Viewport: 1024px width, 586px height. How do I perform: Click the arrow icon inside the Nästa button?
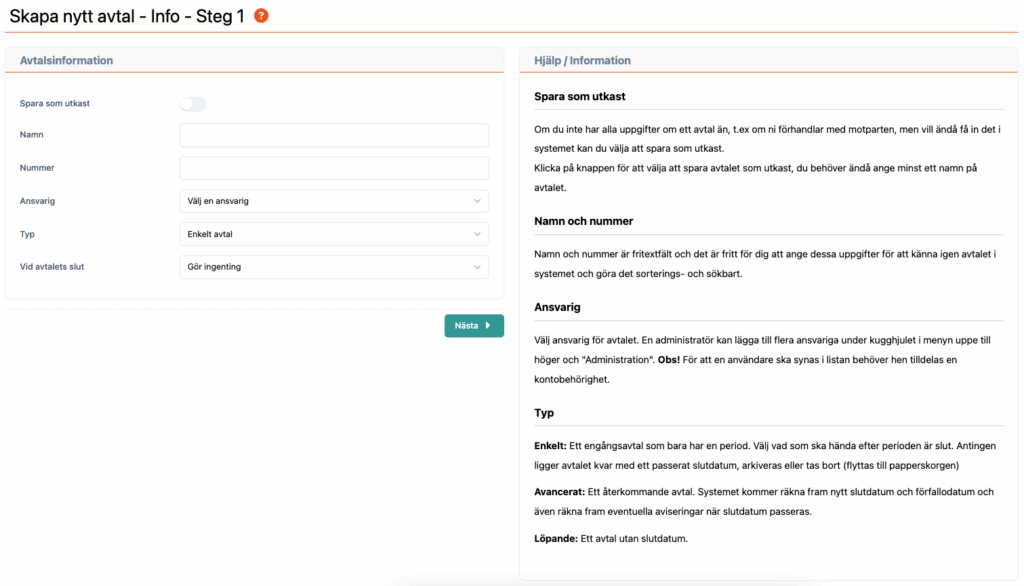(x=488, y=326)
